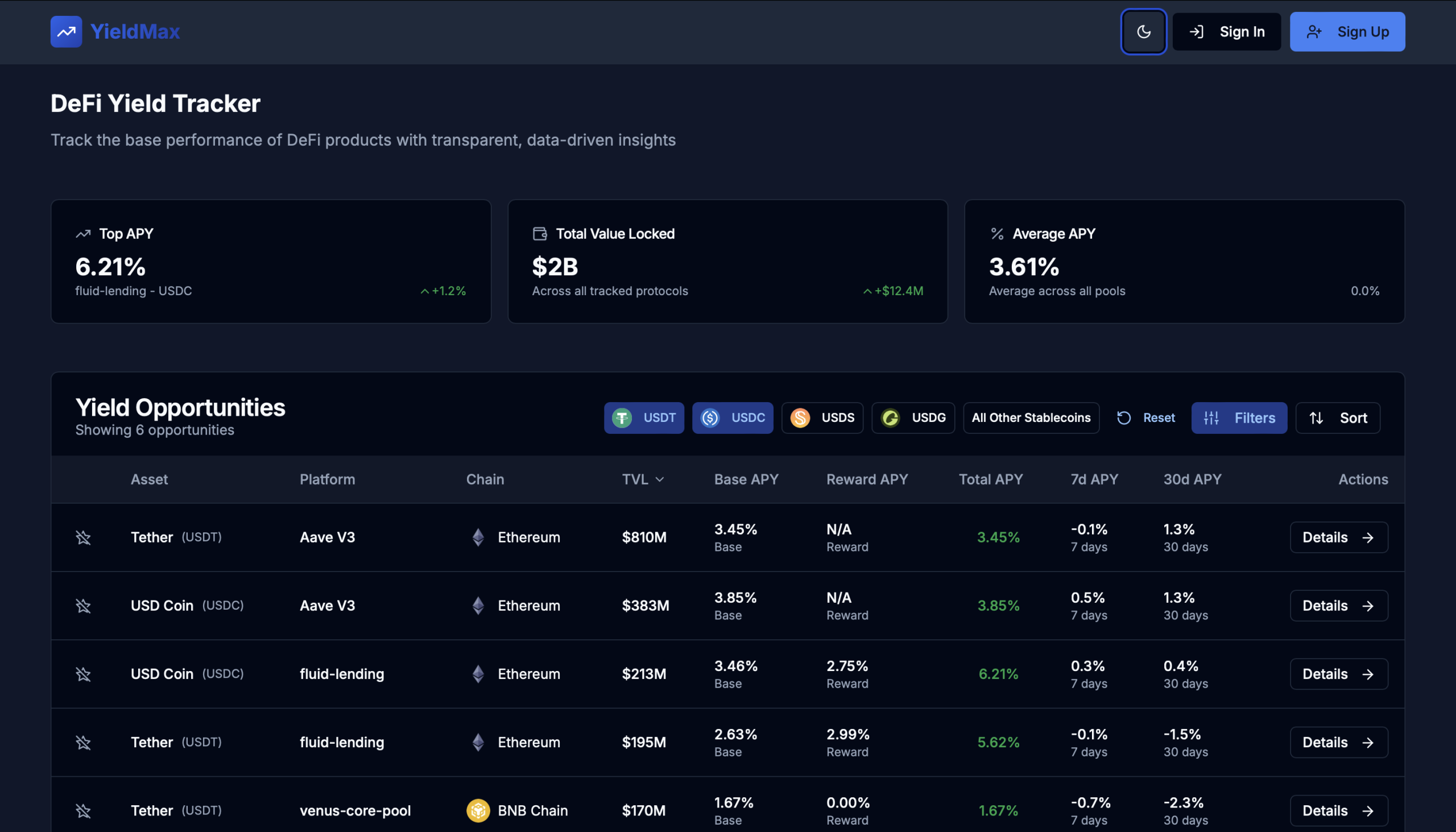
Task: Click the 'fluid-lending - USDC' label
Action: (x=134, y=291)
